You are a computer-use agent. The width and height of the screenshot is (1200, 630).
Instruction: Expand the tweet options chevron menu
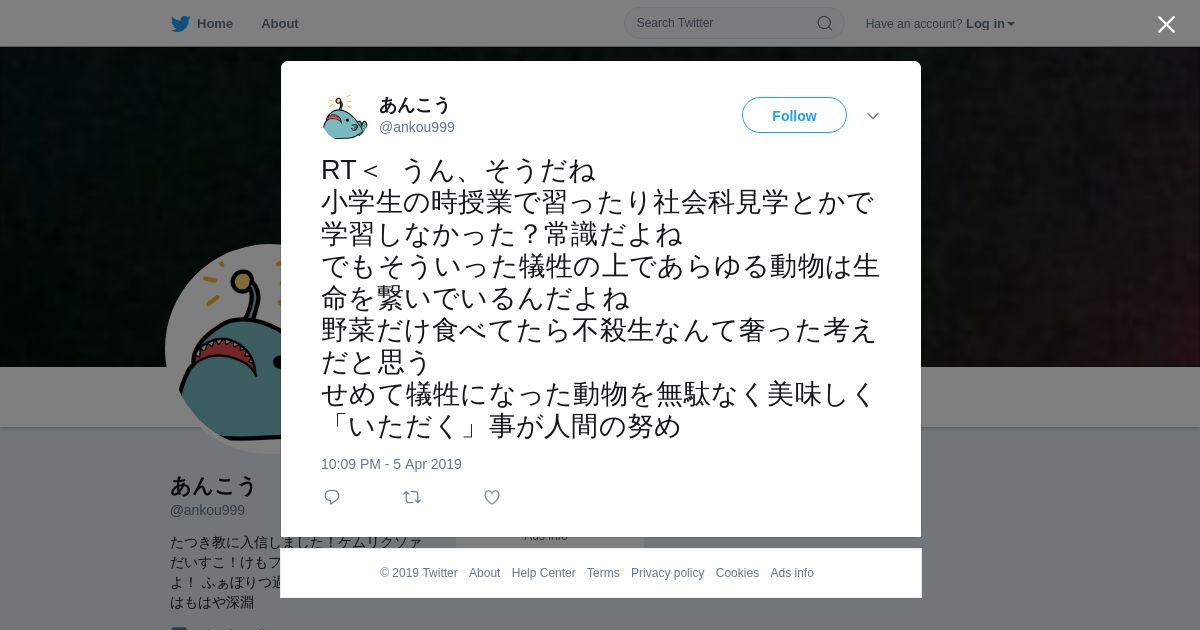(873, 116)
